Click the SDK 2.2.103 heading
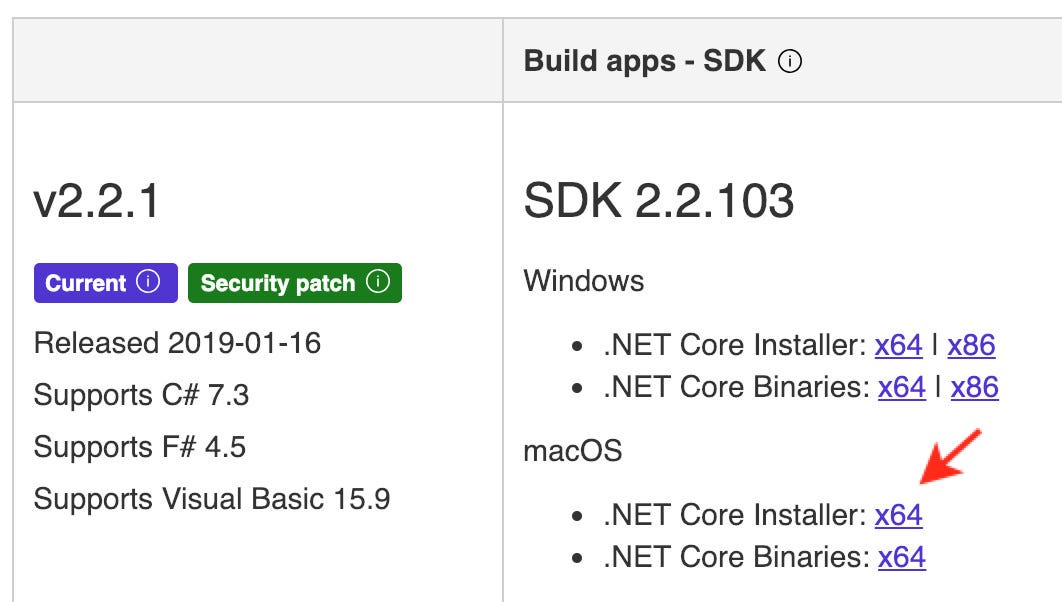 pyautogui.click(x=658, y=202)
